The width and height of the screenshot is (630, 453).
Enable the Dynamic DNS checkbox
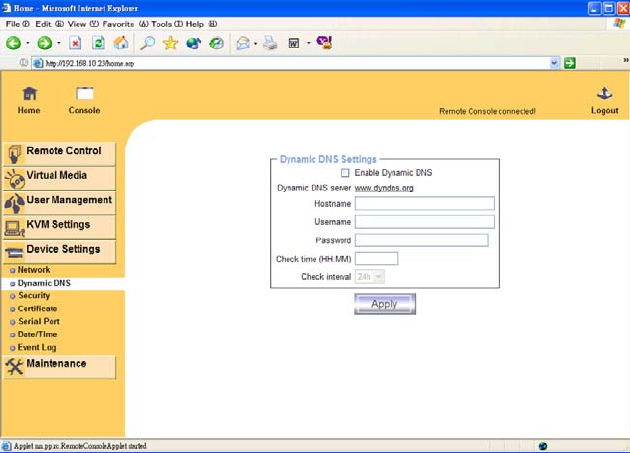[x=346, y=173]
